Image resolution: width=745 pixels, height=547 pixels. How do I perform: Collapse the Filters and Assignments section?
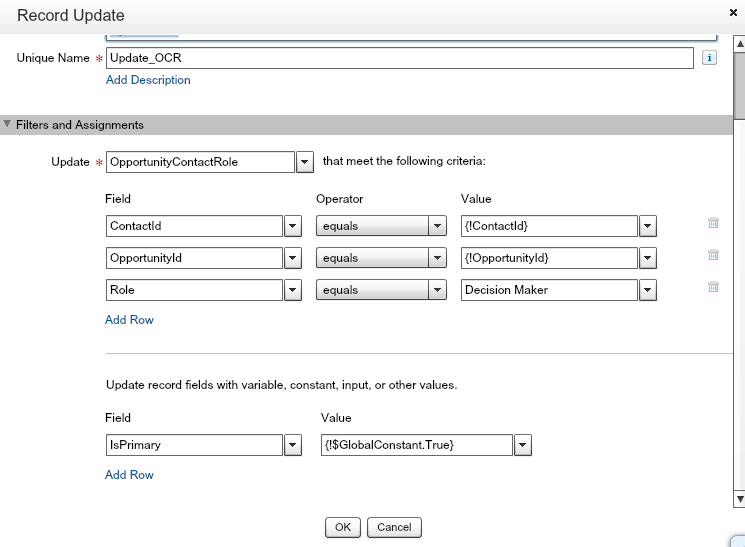pos(7,125)
